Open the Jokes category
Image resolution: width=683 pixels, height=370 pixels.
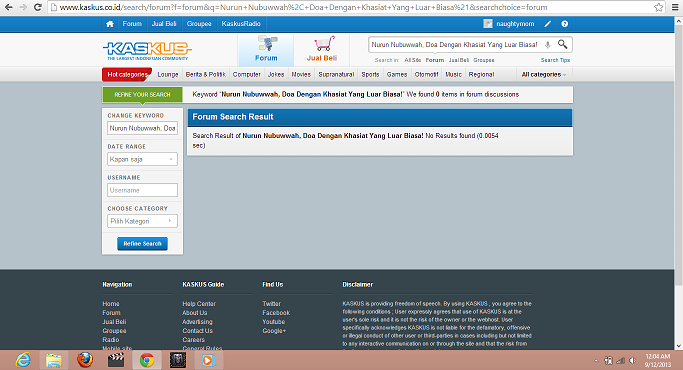pos(276,75)
